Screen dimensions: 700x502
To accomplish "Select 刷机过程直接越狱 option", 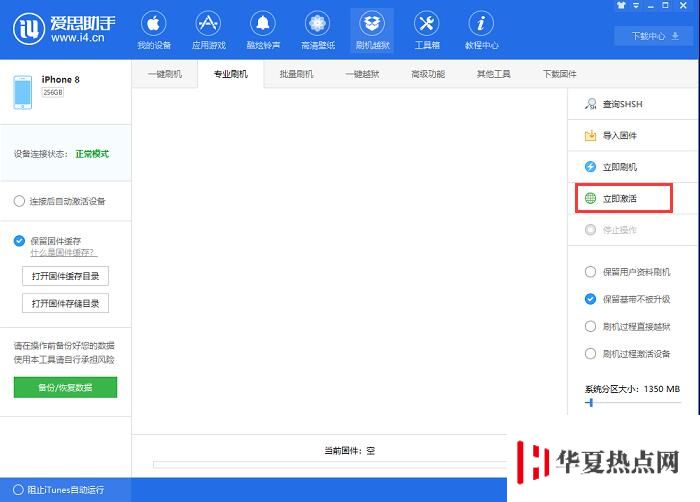I will click(590, 326).
